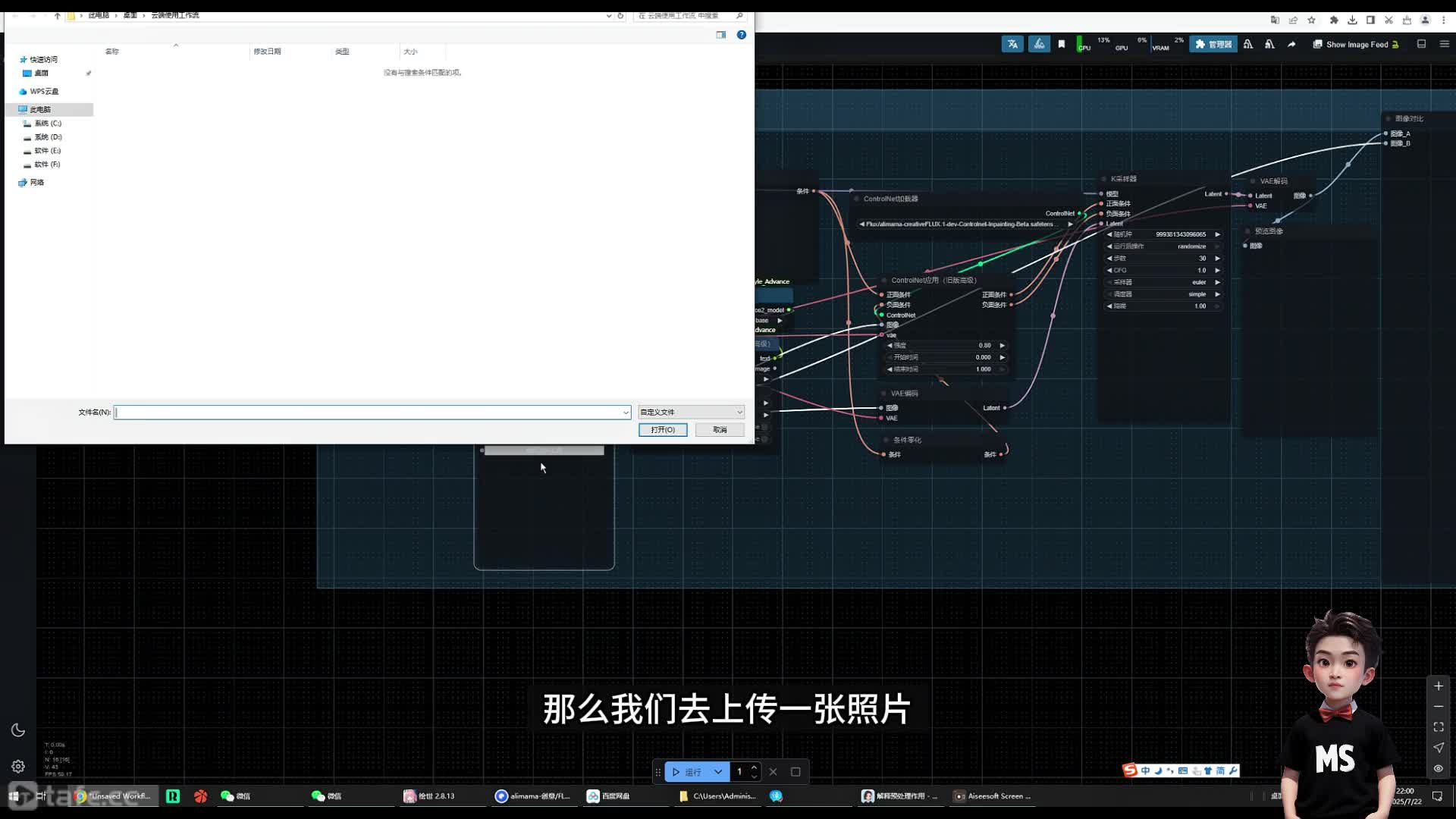The width and height of the screenshot is (1456, 819).
Task: Click the 开始时间 0.000 slider field
Action: (x=946, y=357)
